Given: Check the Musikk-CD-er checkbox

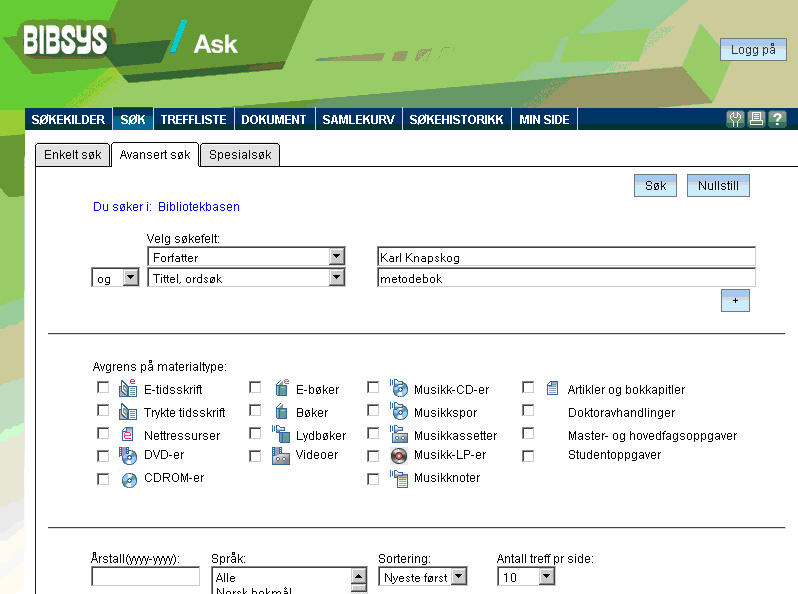Looking at the screenshot, I should 373,388.
